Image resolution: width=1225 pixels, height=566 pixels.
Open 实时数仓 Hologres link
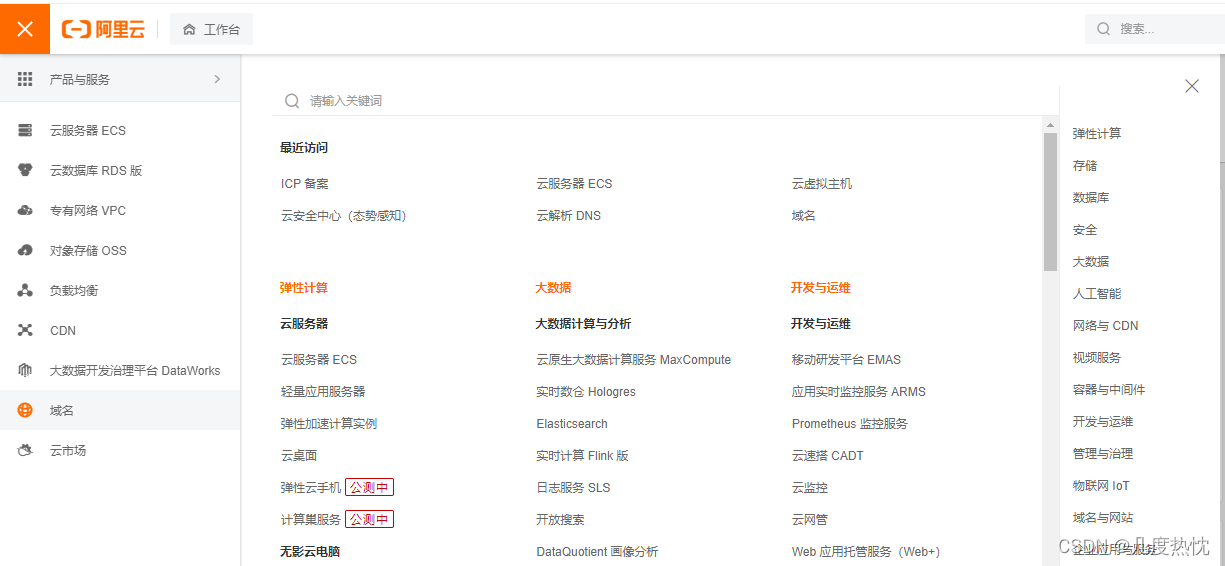pos(586,392)
